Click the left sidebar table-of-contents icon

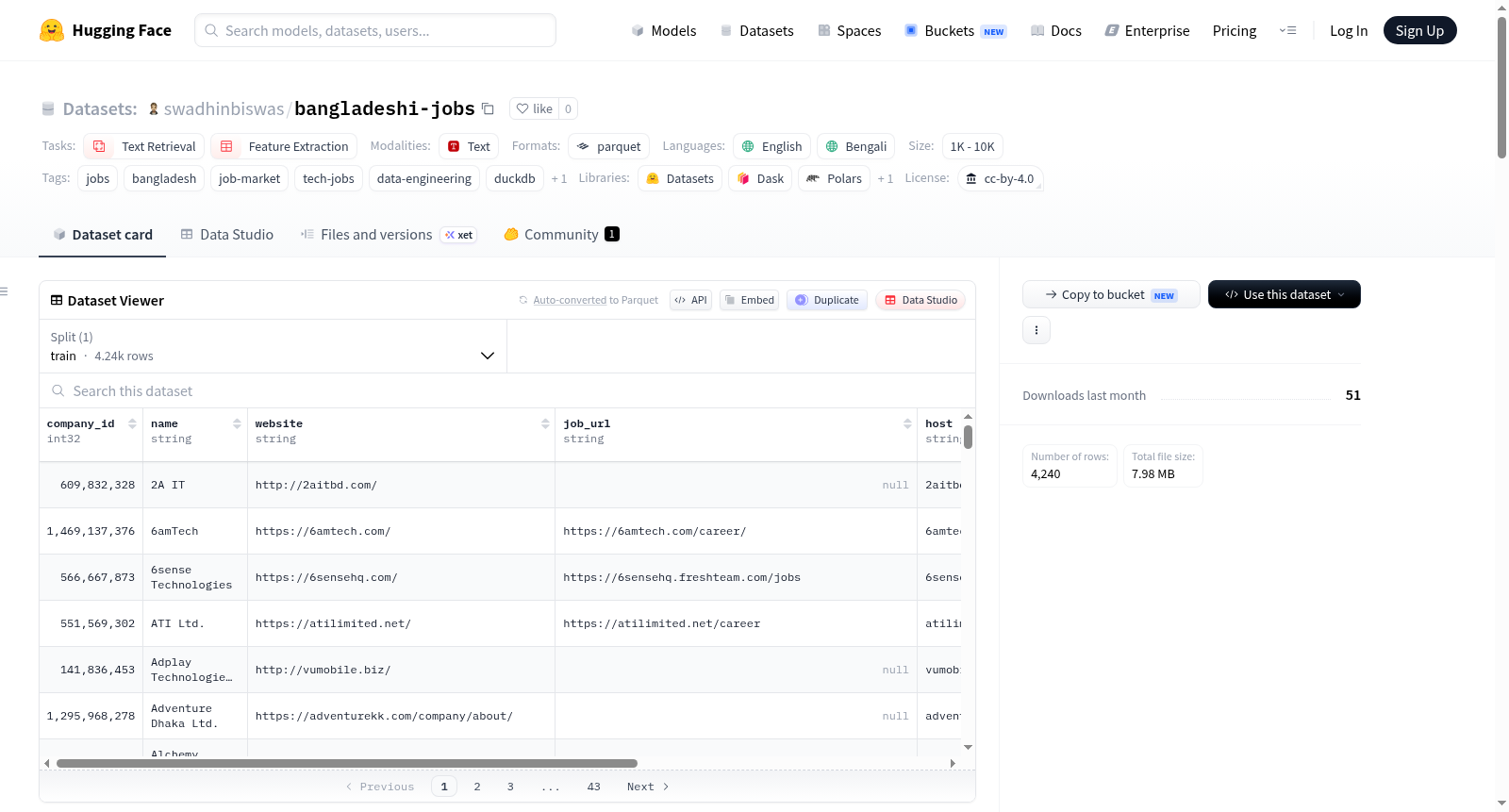(4, 291)
